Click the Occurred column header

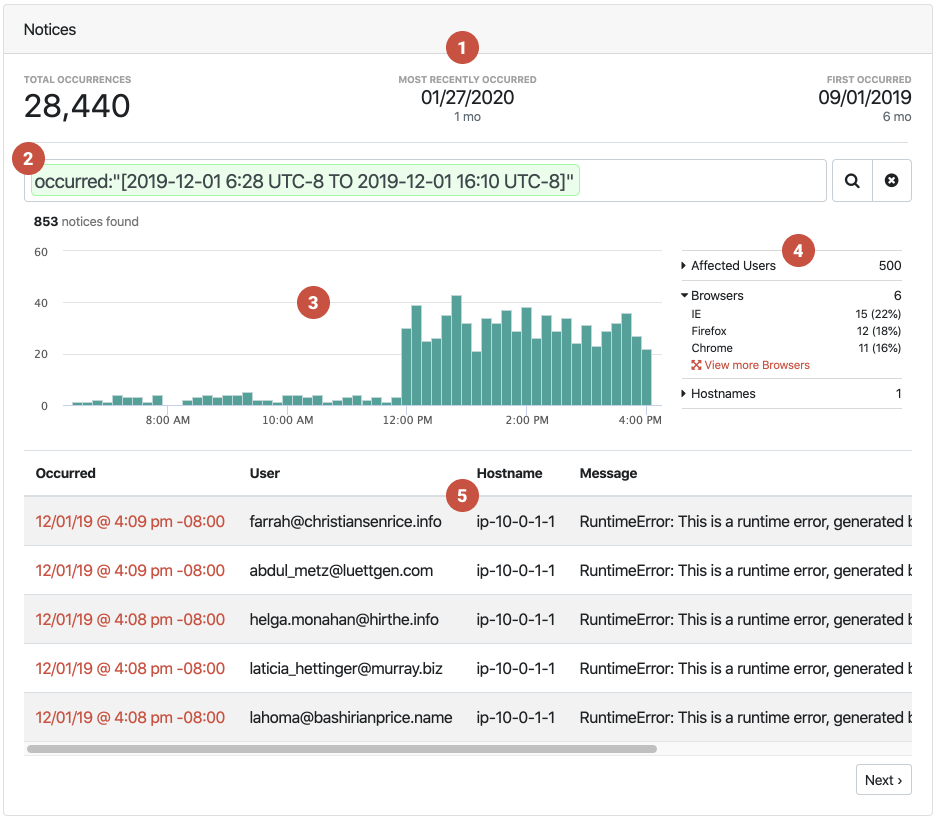tap(66, 473)
